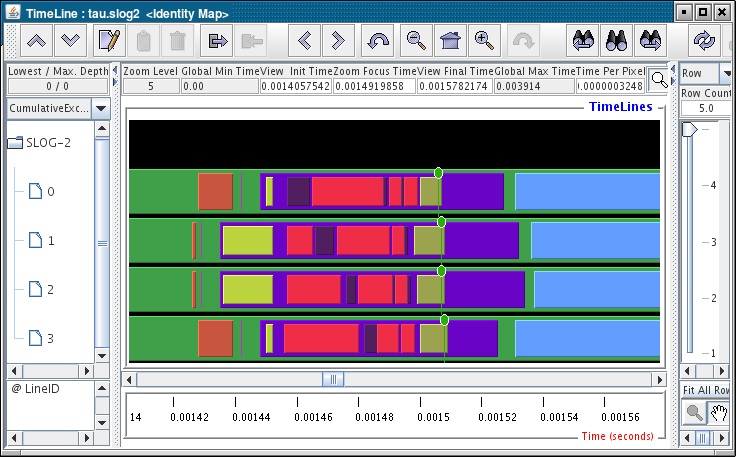The image size is (736, 457).
Task: Click the row count slider handle
Action: point(690,129)
